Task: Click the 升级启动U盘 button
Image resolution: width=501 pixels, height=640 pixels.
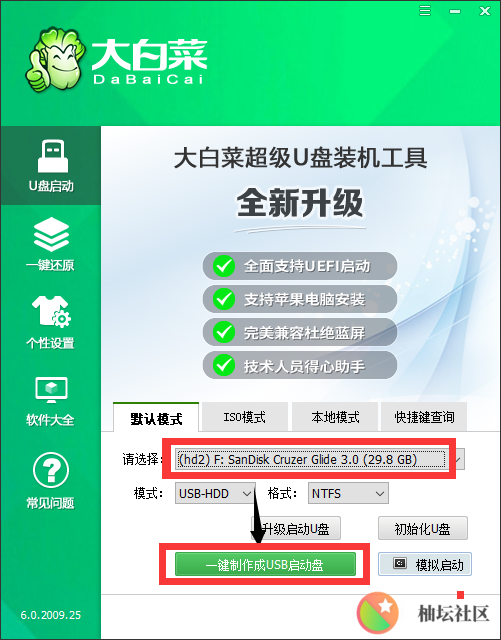Action: 296,529
